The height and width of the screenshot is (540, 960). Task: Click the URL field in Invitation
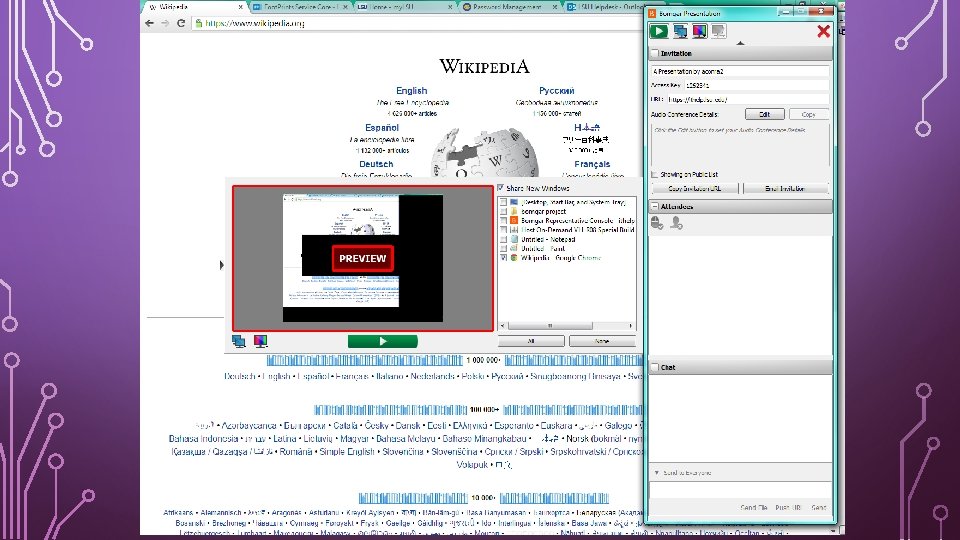tap(748, 99)
